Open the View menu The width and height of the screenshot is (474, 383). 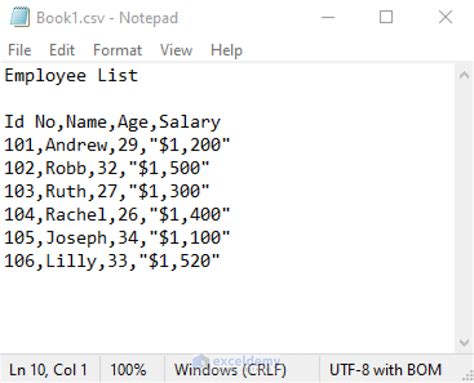tap(176, 50)
